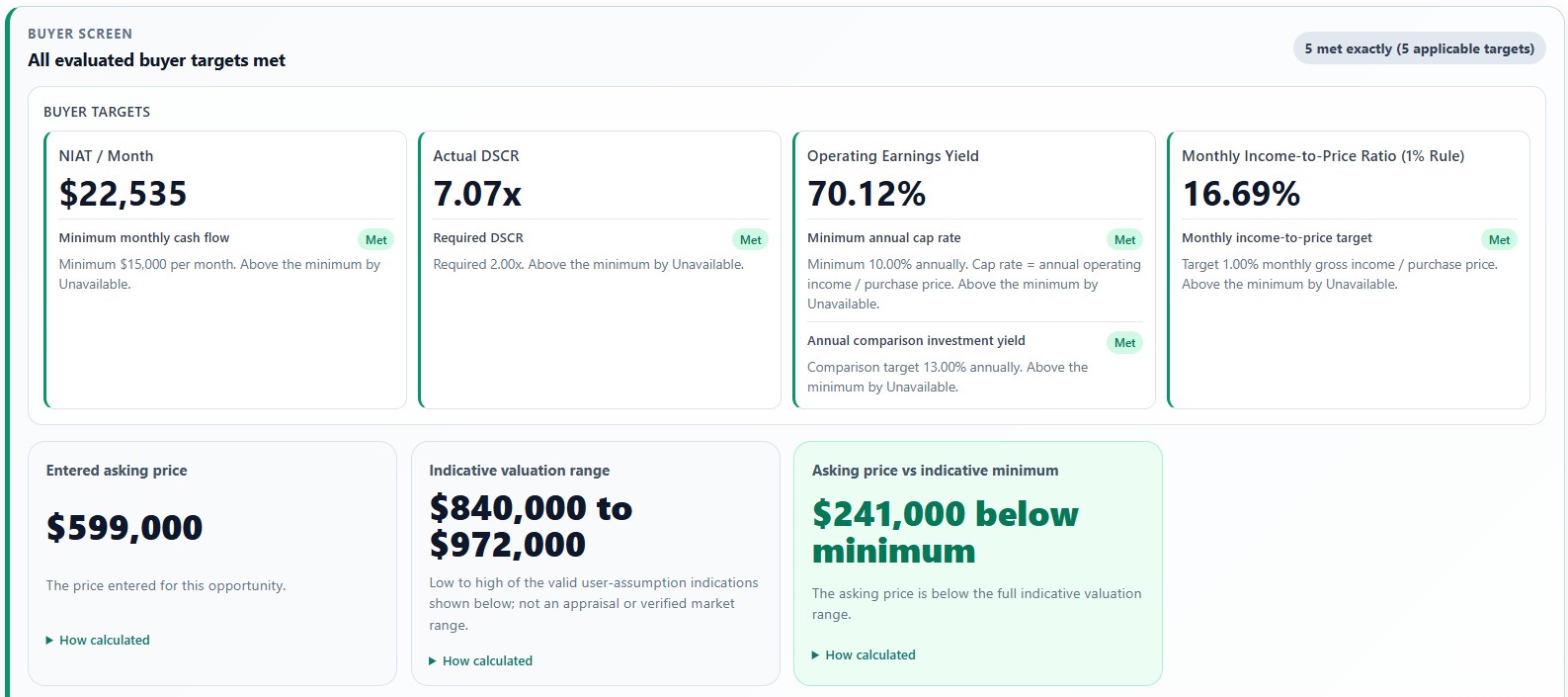Click the $241,000 below minimum result
The image size is (1568, 697).
pyautogui.click(x=946, y=532)
